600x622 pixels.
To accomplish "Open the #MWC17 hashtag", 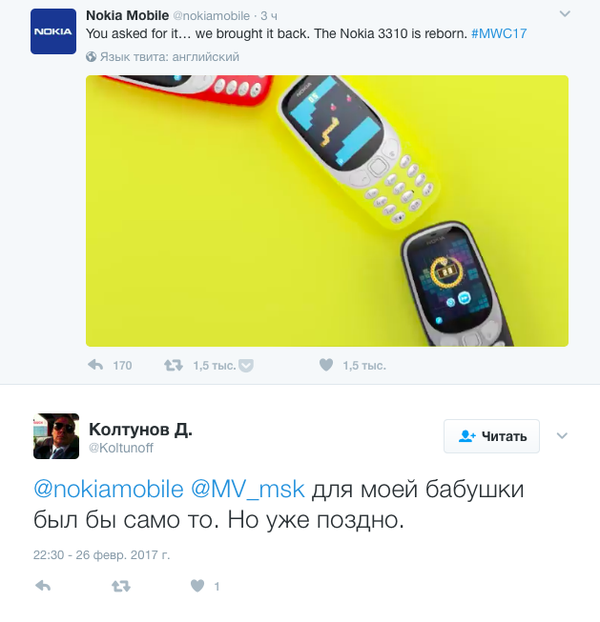I will (x=499, y=34).
